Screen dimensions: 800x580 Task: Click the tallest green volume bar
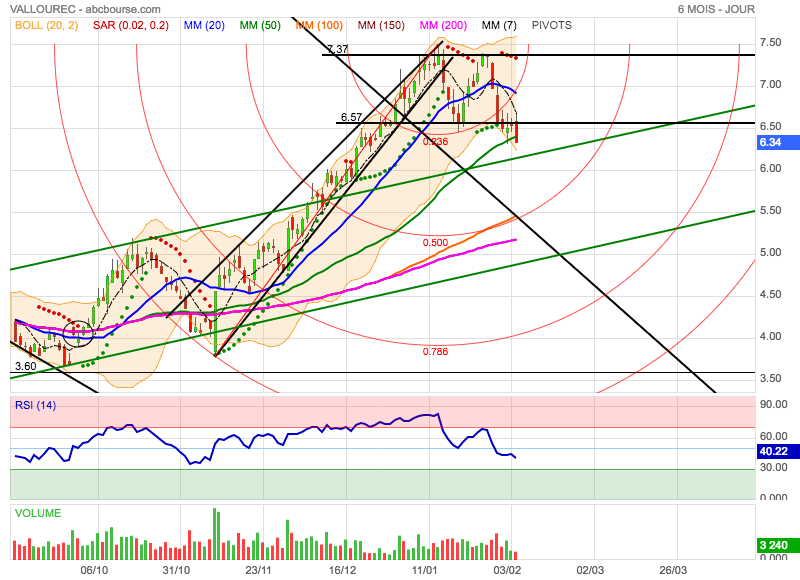(215, 534)
